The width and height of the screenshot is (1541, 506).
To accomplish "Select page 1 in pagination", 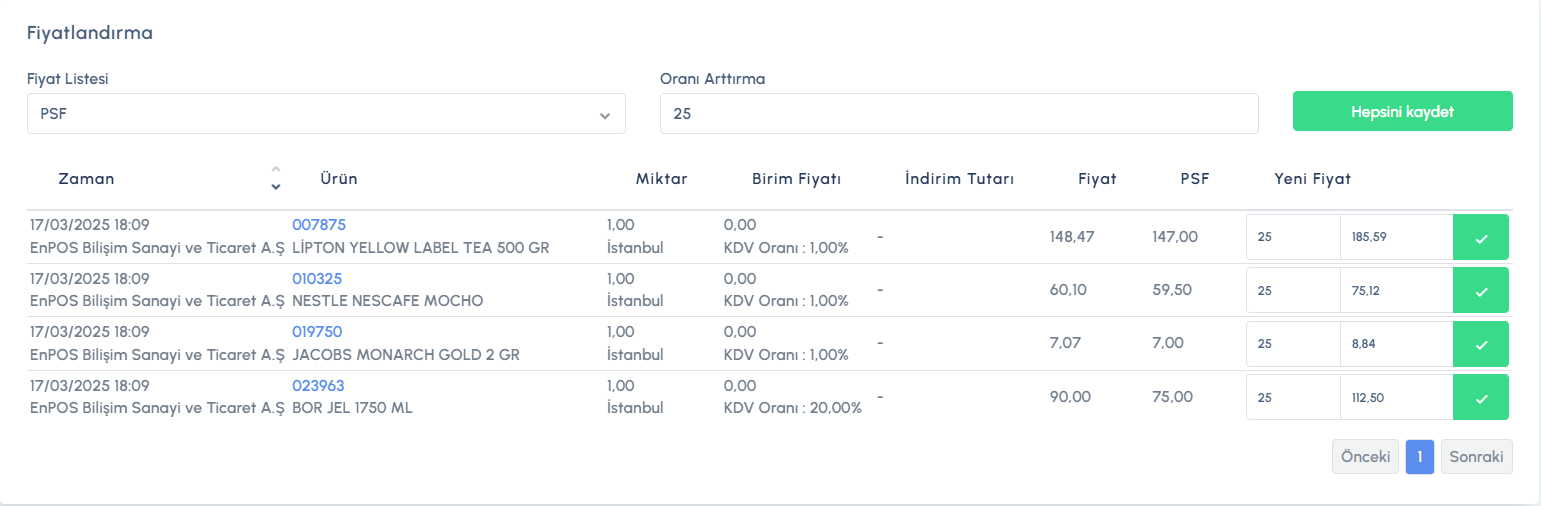I will click(1419, 457).
